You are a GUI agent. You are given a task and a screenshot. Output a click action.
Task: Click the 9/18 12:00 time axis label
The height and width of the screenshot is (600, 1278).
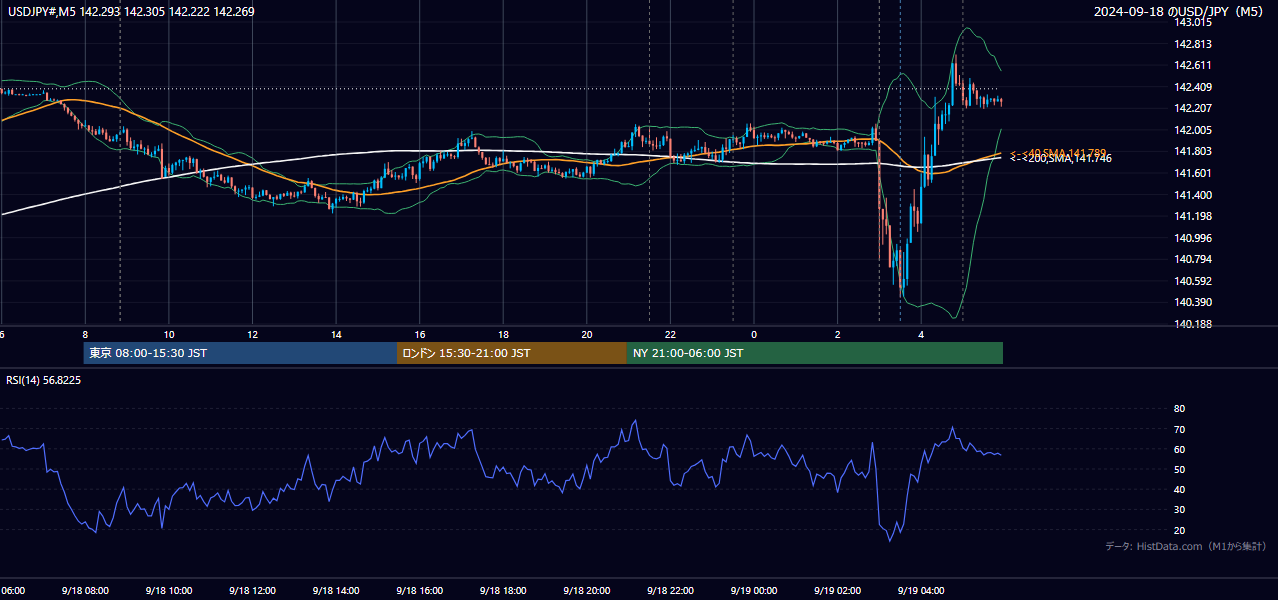(252, 590)
